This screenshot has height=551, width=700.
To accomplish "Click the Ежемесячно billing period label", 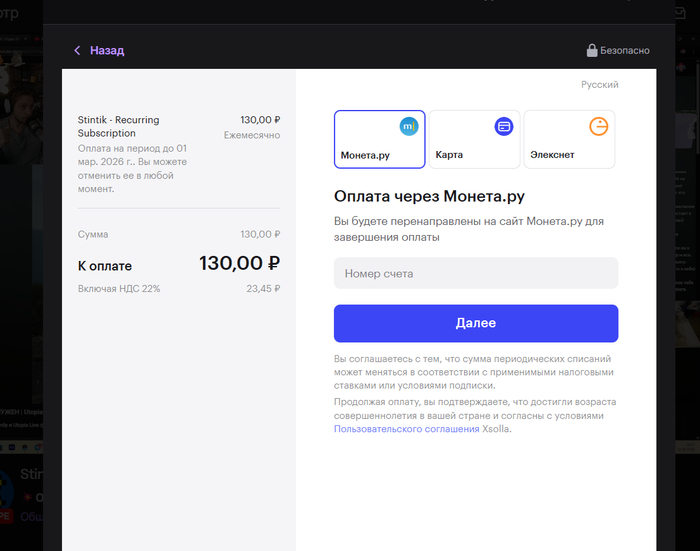I will [x=251, y=135].
